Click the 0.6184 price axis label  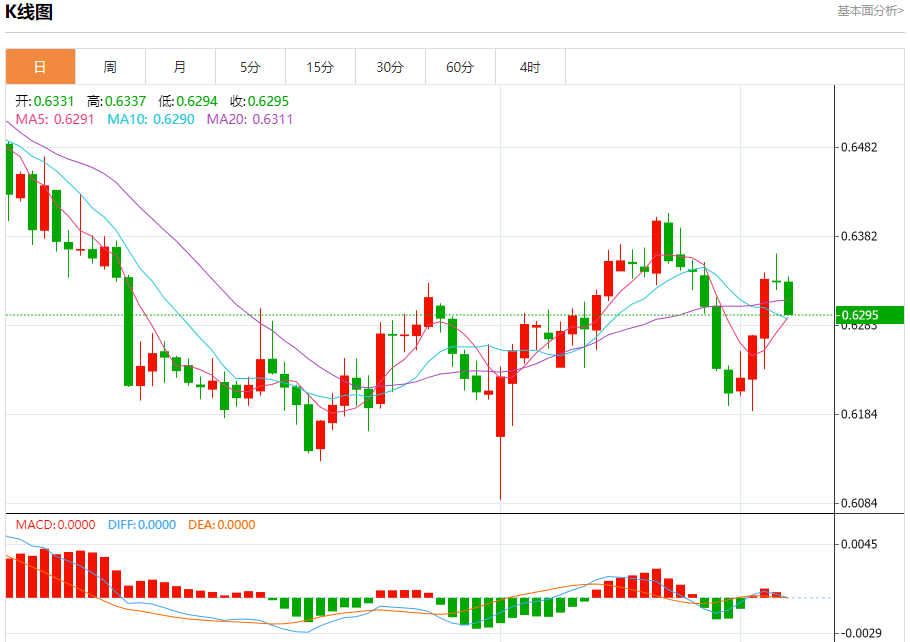coord(859,414)
